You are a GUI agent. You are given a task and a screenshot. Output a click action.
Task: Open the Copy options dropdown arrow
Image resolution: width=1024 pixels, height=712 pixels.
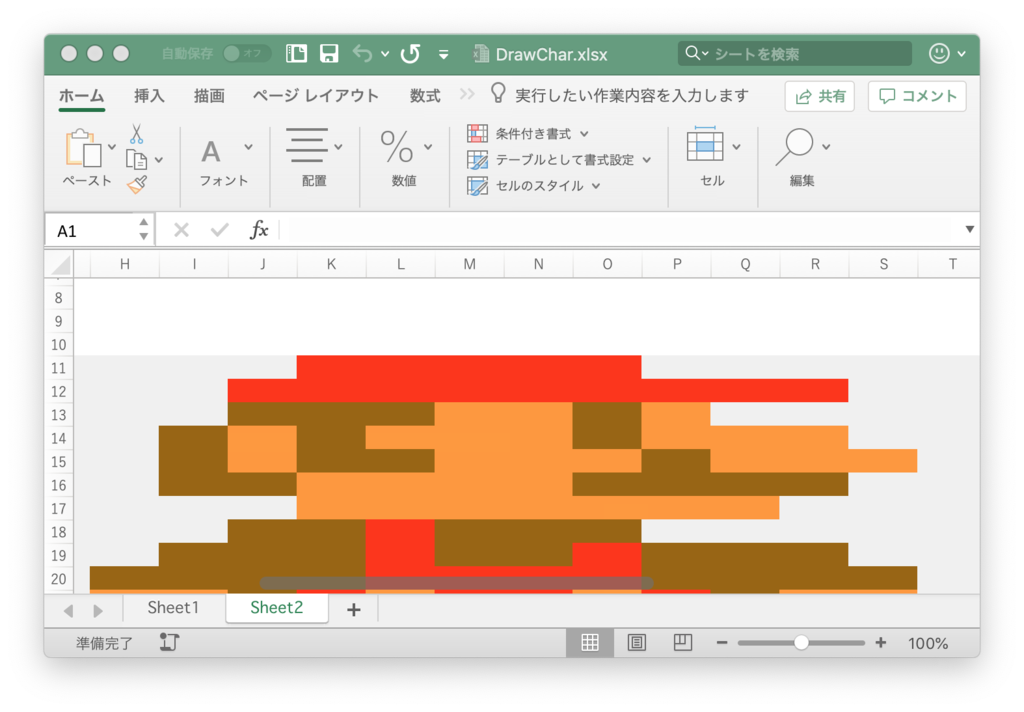[159, 160]
